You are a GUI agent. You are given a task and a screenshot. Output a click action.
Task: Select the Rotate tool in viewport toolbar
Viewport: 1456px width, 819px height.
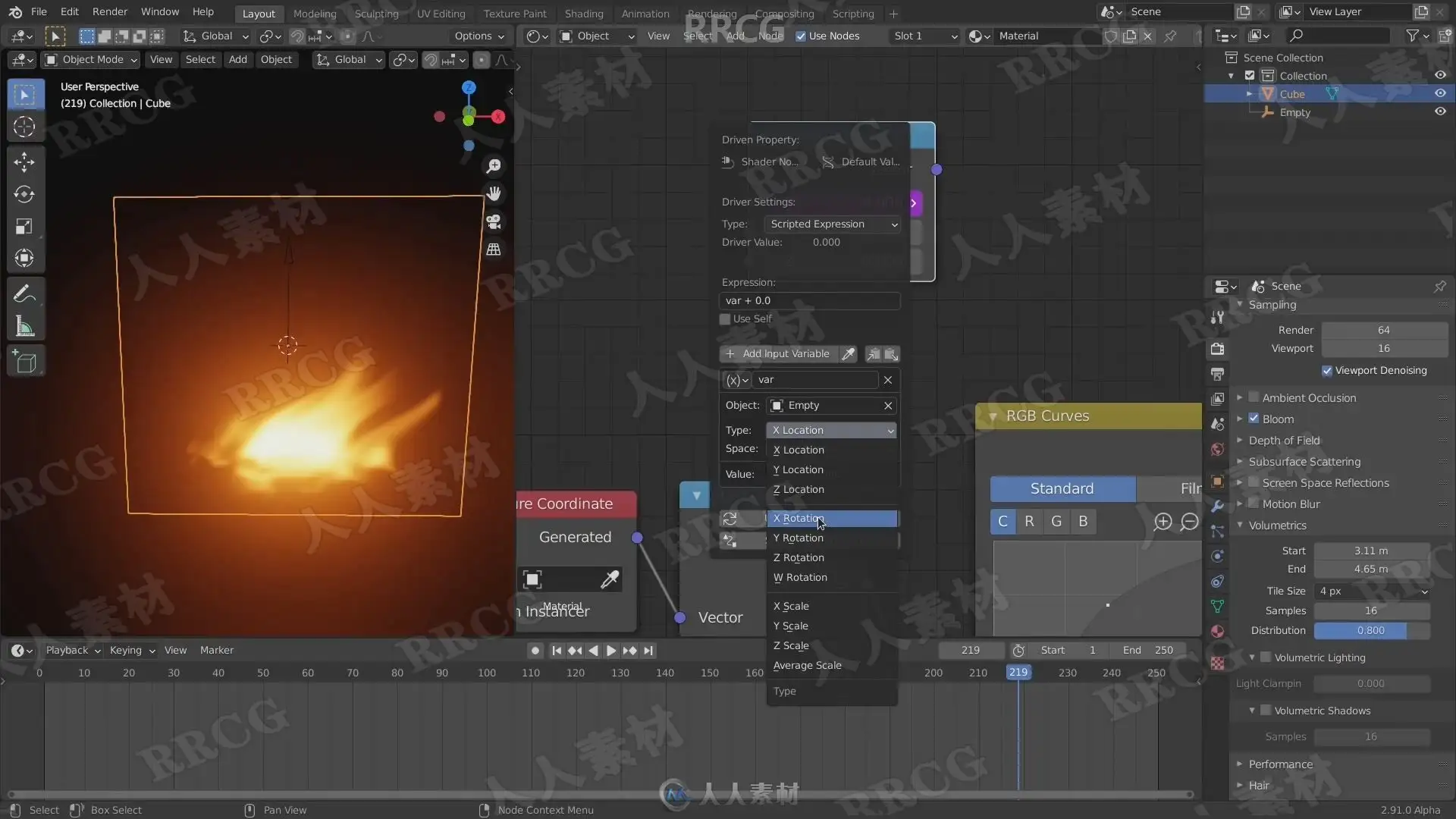tap(24, 194)
